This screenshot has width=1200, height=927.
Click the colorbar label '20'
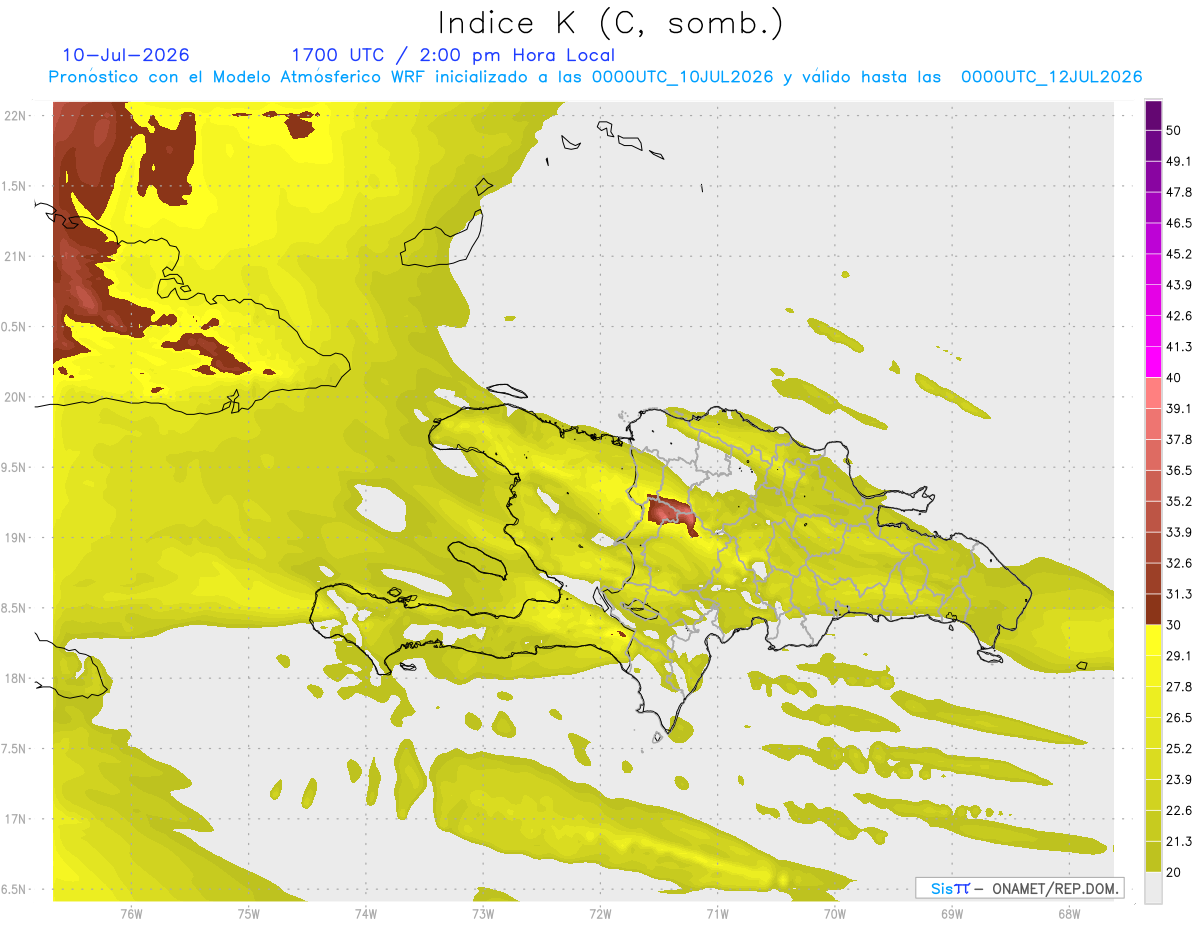[1174, 872]
